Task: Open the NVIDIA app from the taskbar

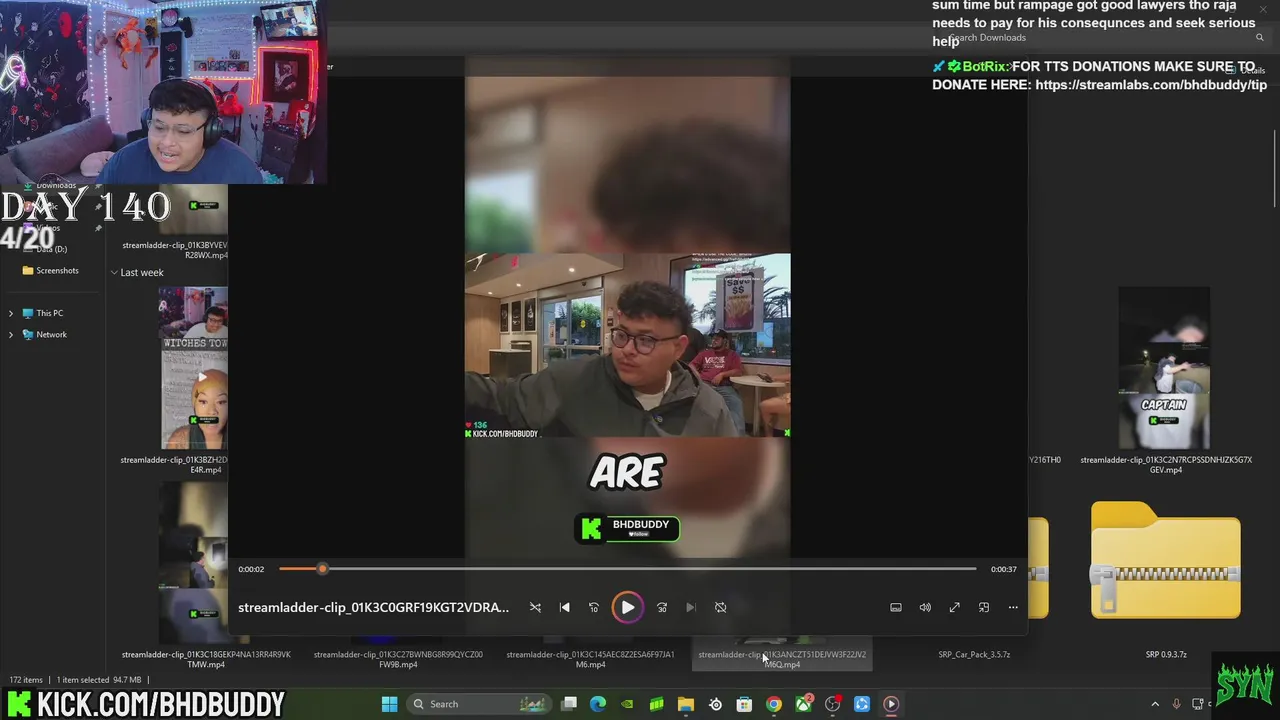Action: 627,704
